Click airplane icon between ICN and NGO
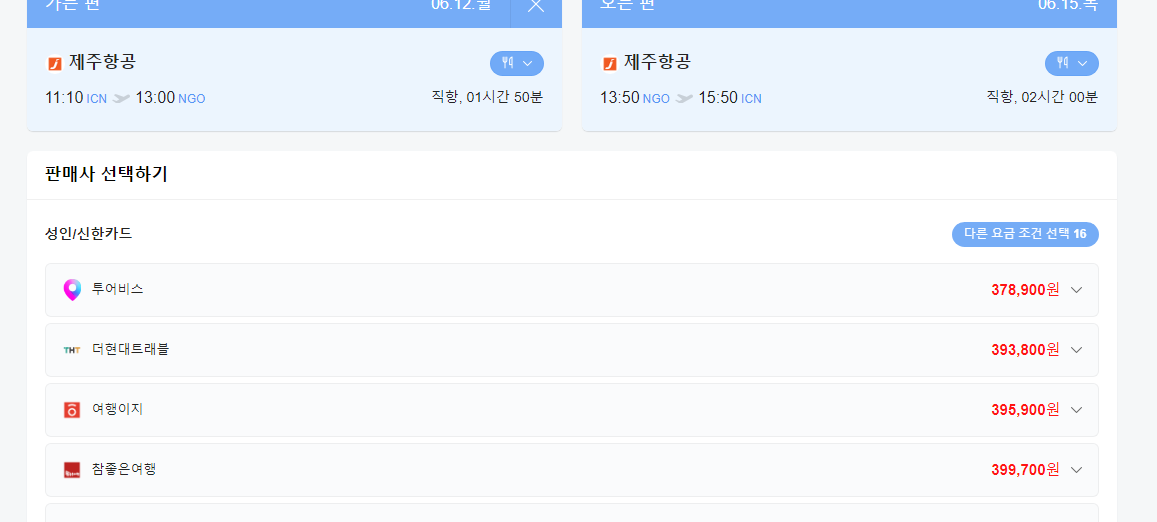The width and height of the screenshot is (1157, 522). tap(121, 98)
